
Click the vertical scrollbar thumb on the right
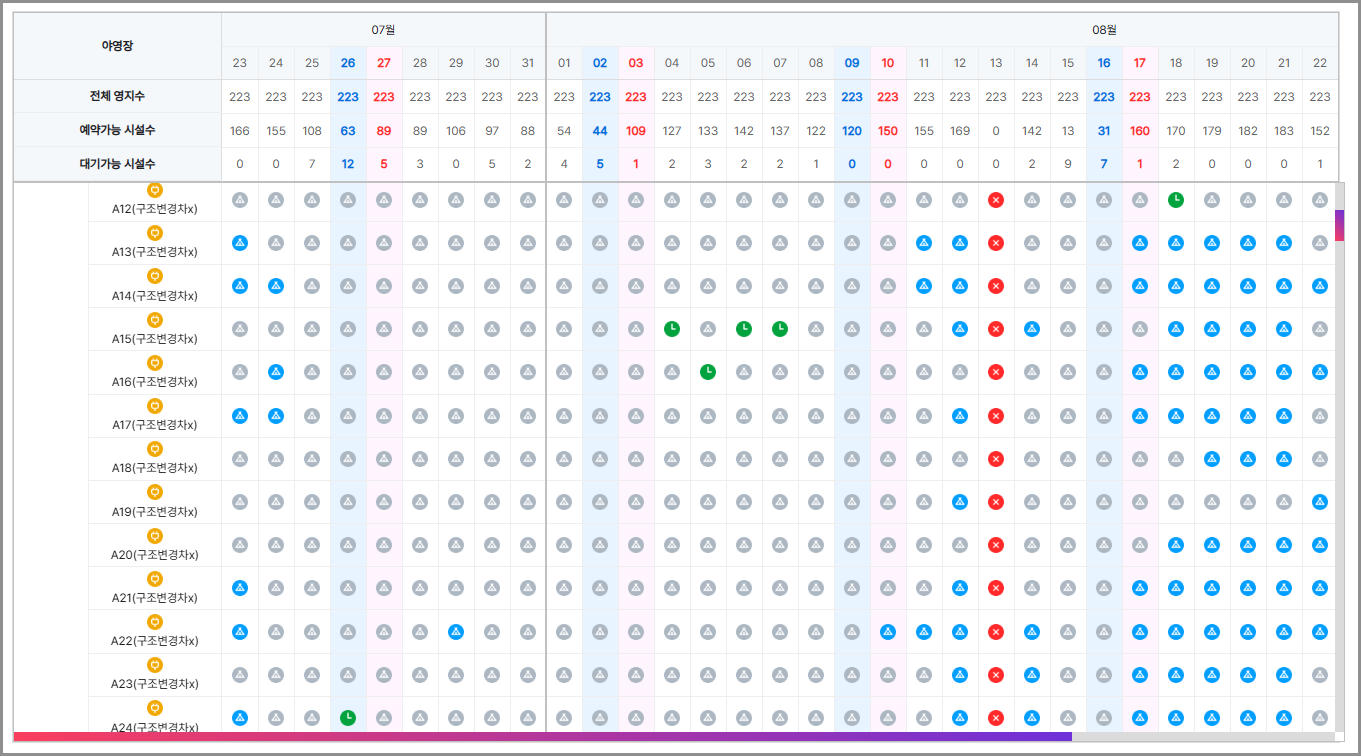point(1340,225)
